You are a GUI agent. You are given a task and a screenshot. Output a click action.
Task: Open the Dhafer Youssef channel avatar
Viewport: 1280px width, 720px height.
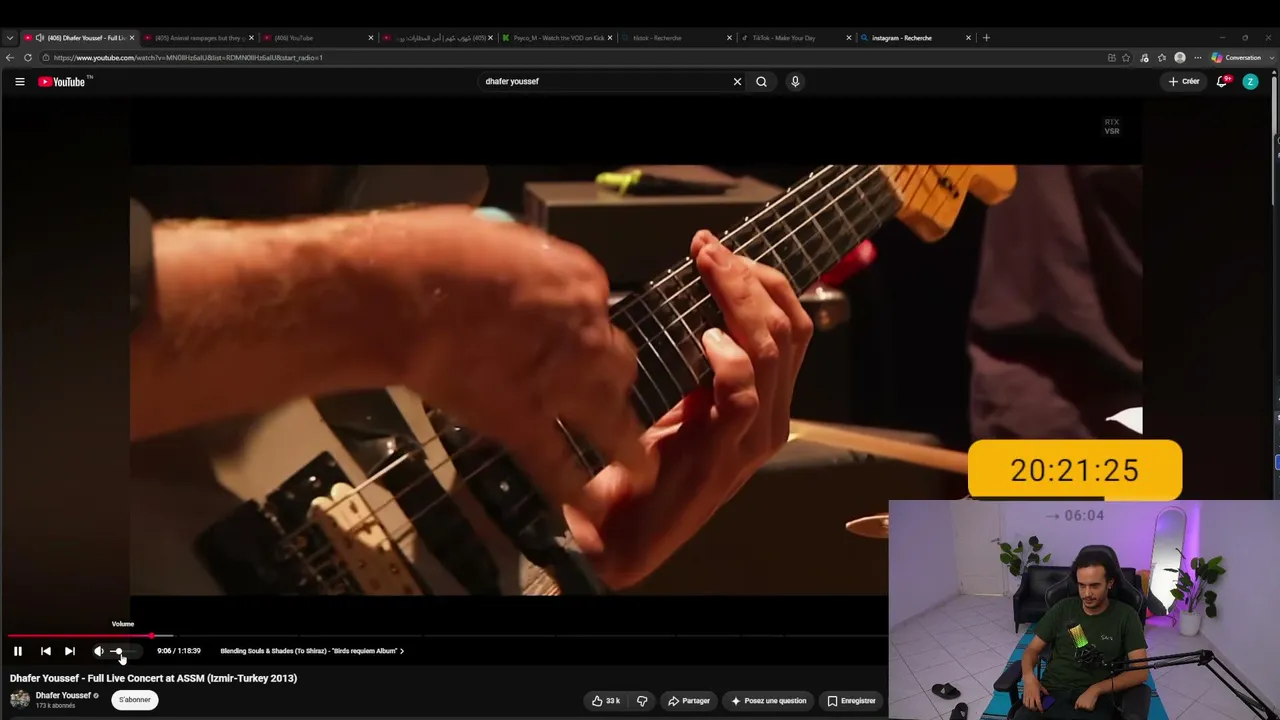(x=20, y=699)
